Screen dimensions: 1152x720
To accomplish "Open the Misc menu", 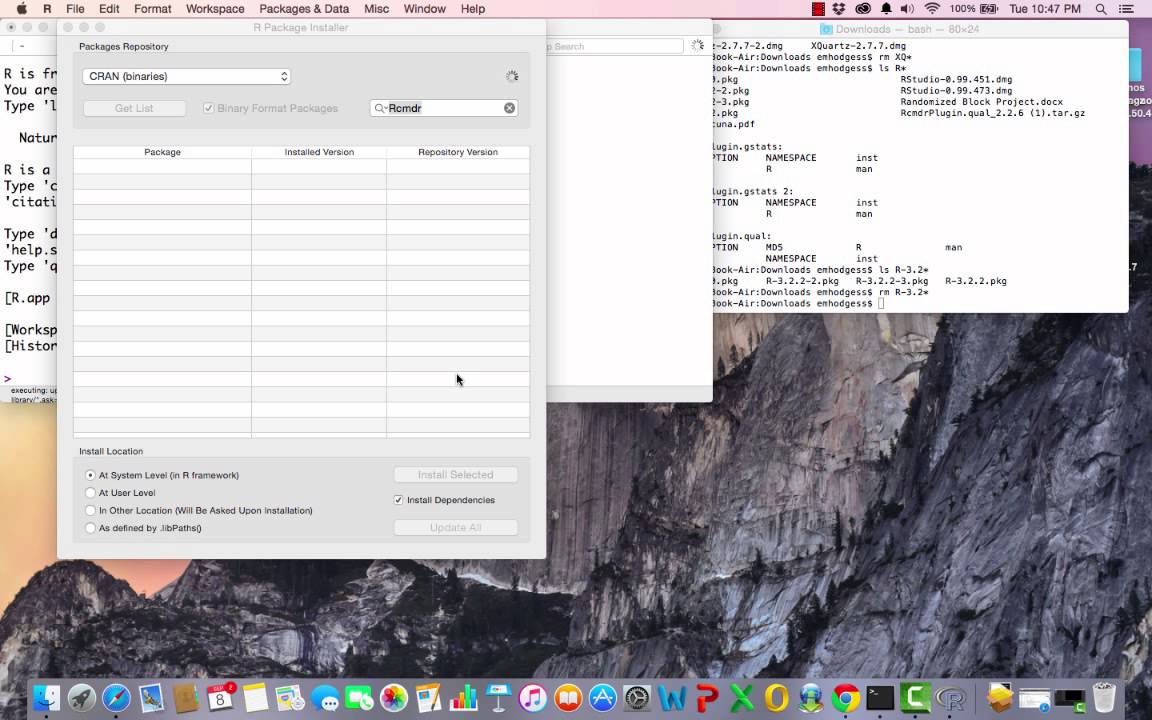I will click(376, 9).
